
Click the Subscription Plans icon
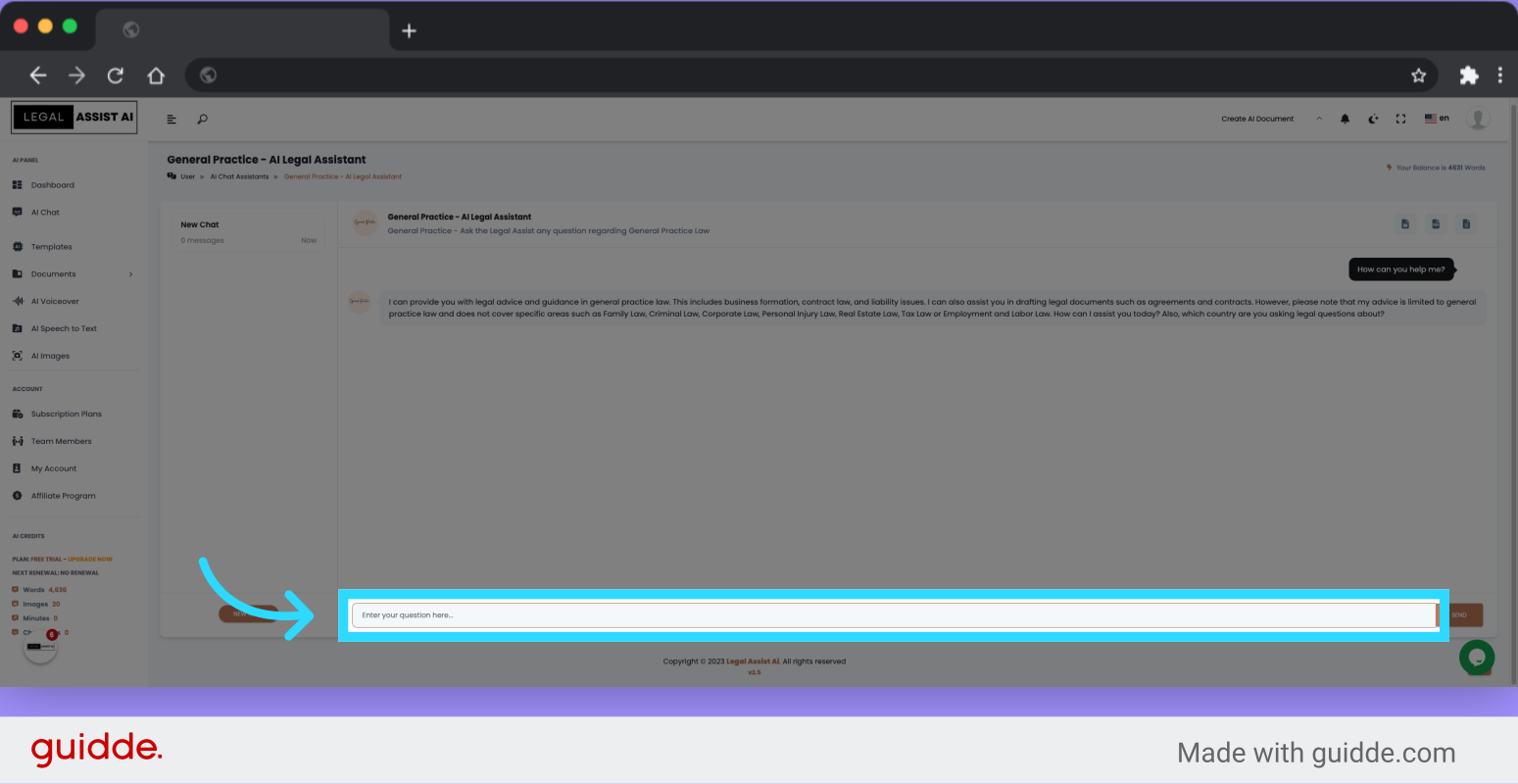tap(17, 415)
